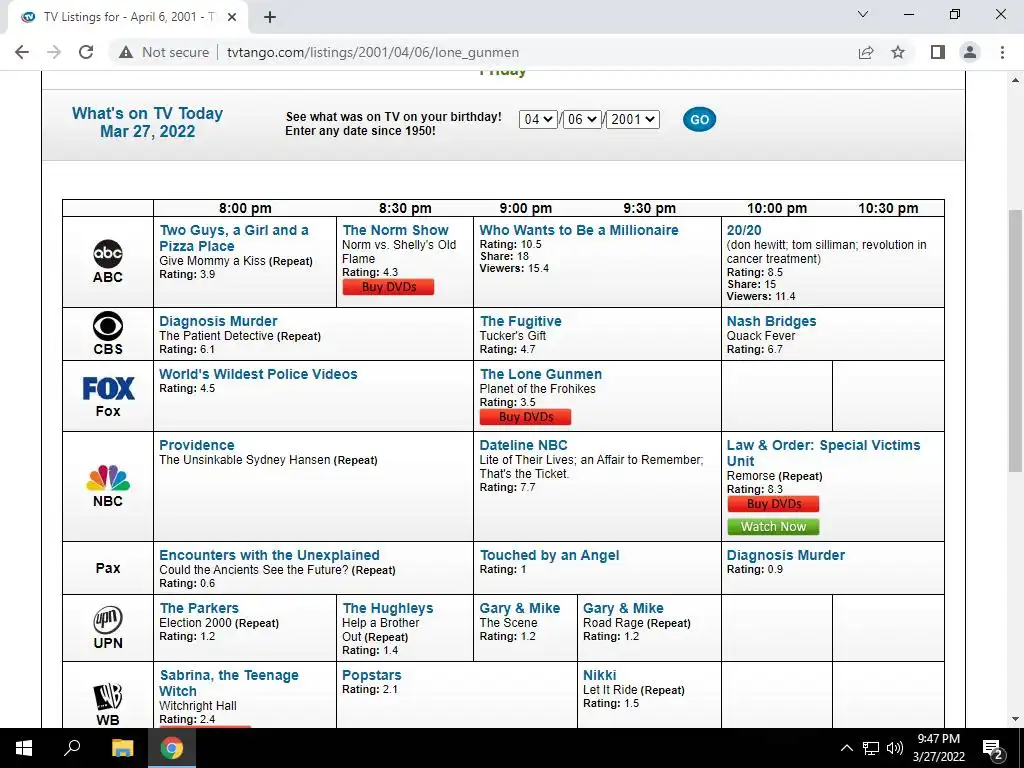Click the page vertical scrollbar thumb
1024x768 pixels.
(1015, 340)
